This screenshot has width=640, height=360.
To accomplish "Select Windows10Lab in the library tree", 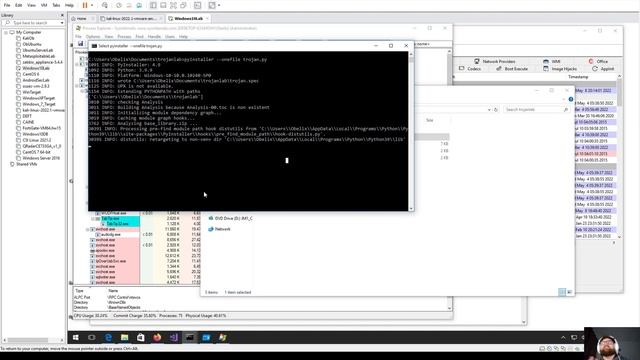I will 36,68.
